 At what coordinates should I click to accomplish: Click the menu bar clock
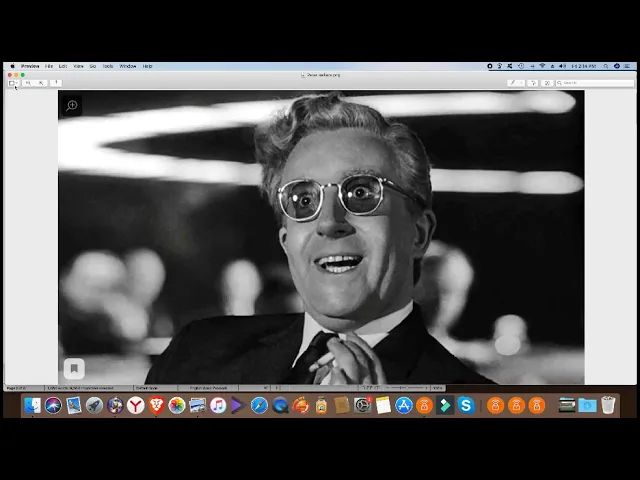tap(584, 66)
